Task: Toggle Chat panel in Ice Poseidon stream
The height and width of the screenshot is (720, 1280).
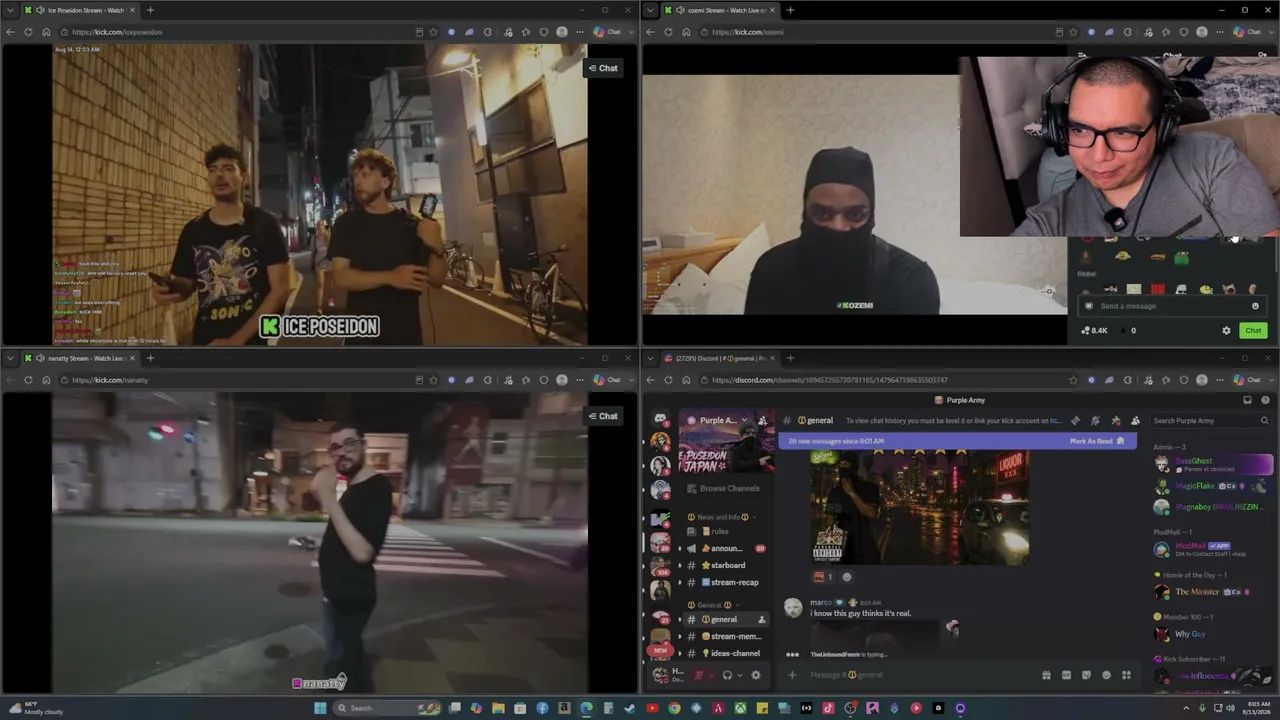Action: pyautogui.click(x=603, y=68)
